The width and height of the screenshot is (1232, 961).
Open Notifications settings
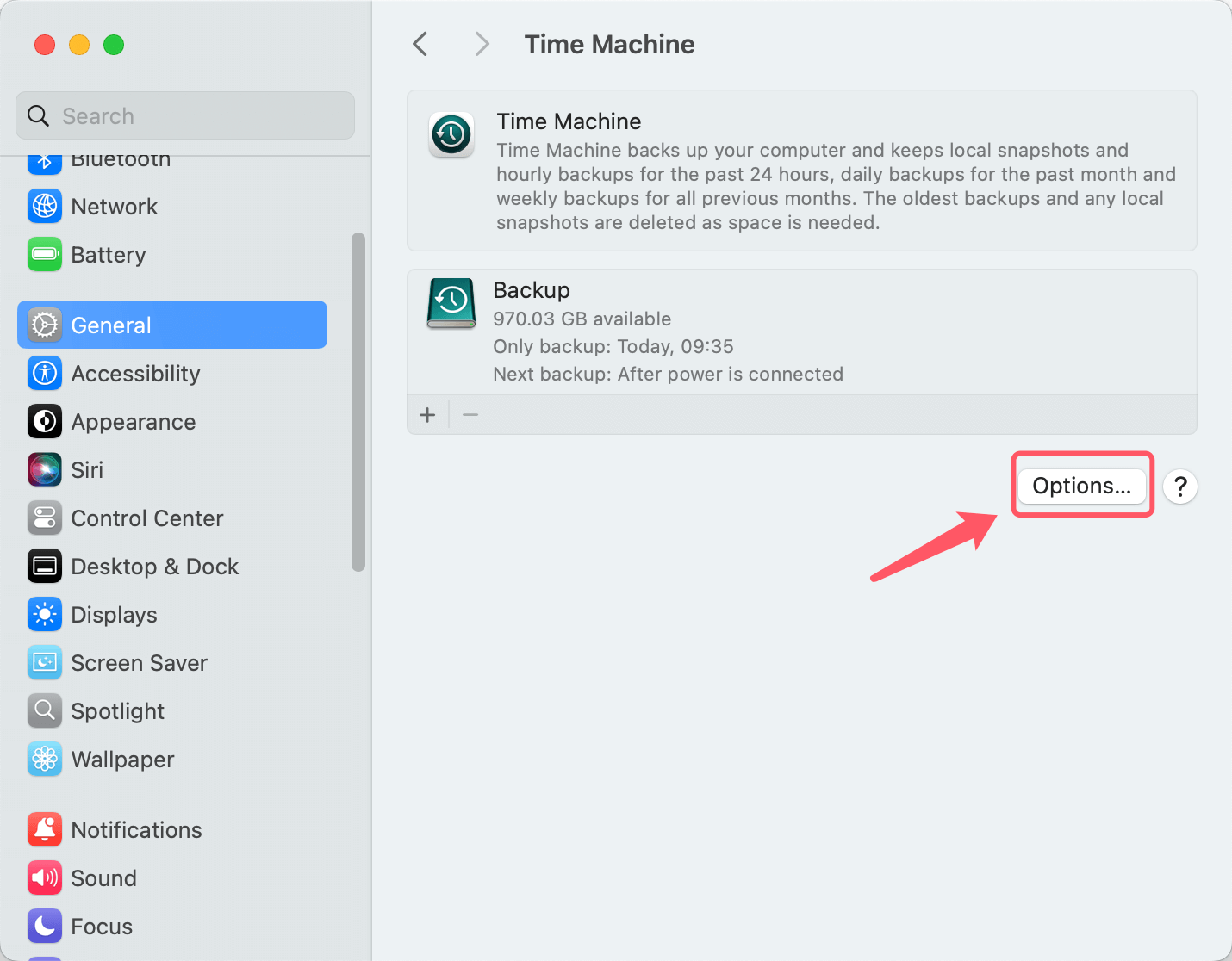pyautogui.click(x=136, y=829)
